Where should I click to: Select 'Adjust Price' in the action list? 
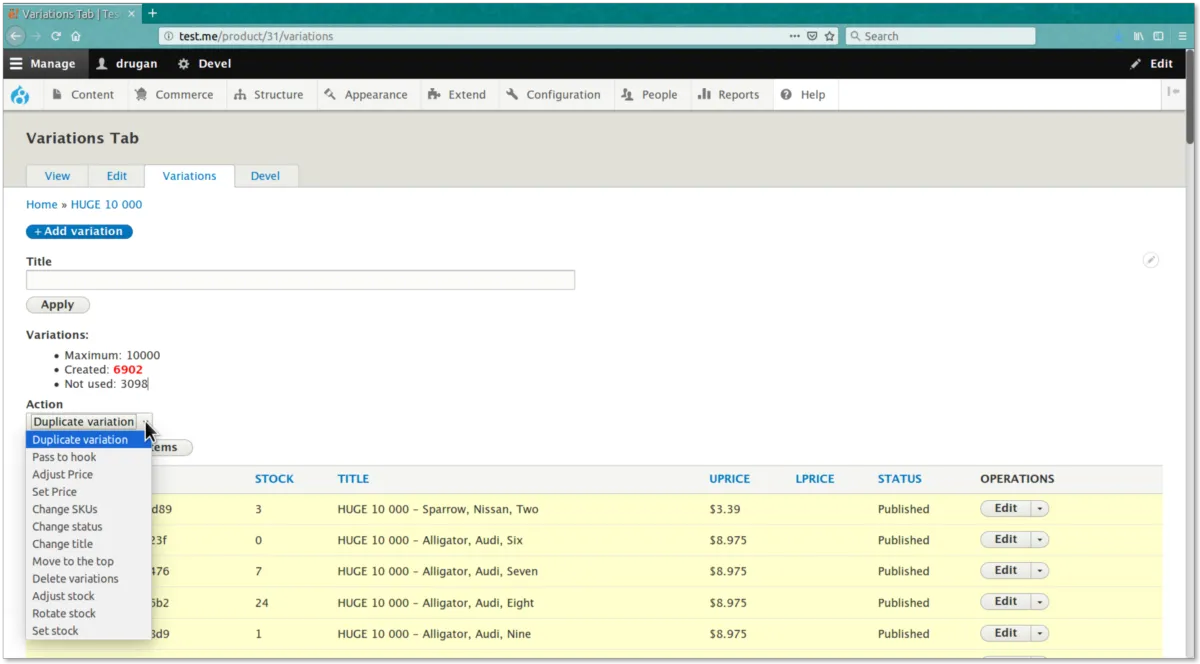coord(62,475)
